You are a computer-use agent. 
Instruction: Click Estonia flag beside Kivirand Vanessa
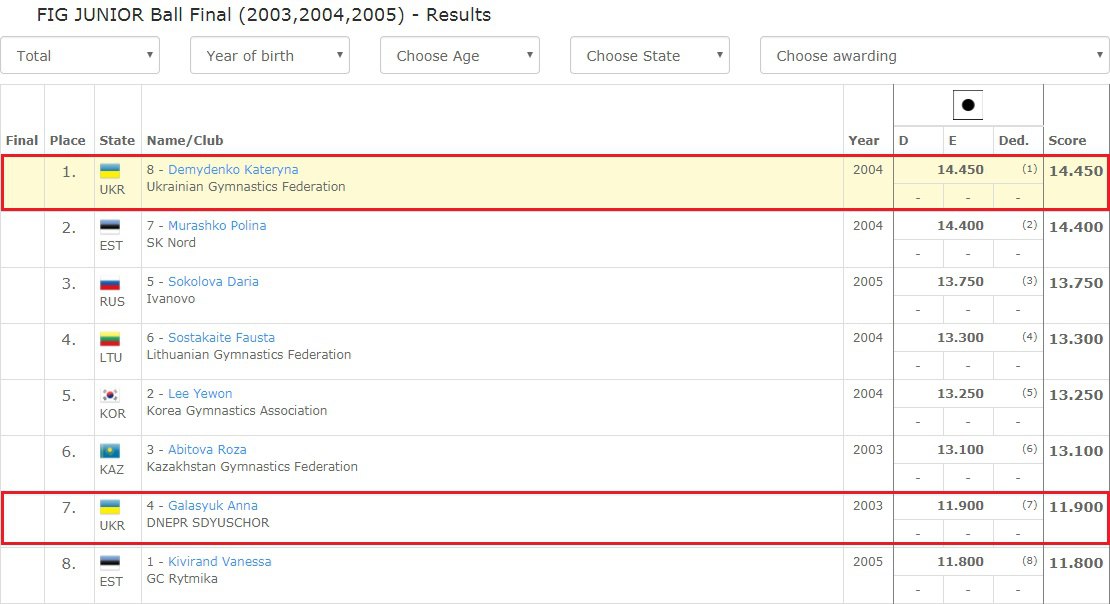tap(110, 563)
